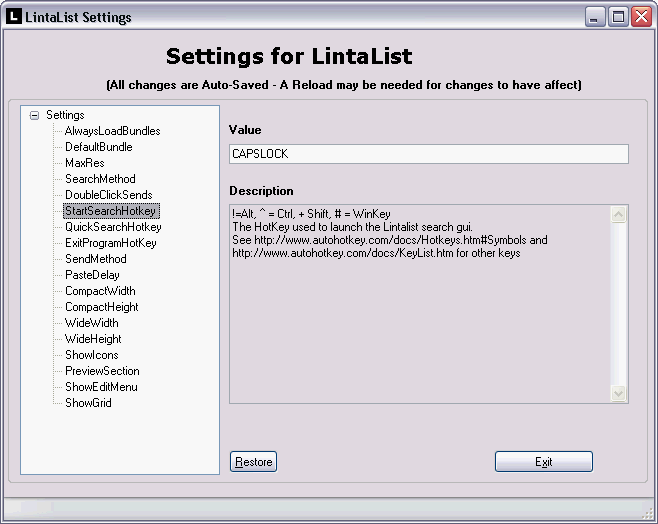
Task: Click the LintaList app icon in title bar
Action: coord(13,16)
